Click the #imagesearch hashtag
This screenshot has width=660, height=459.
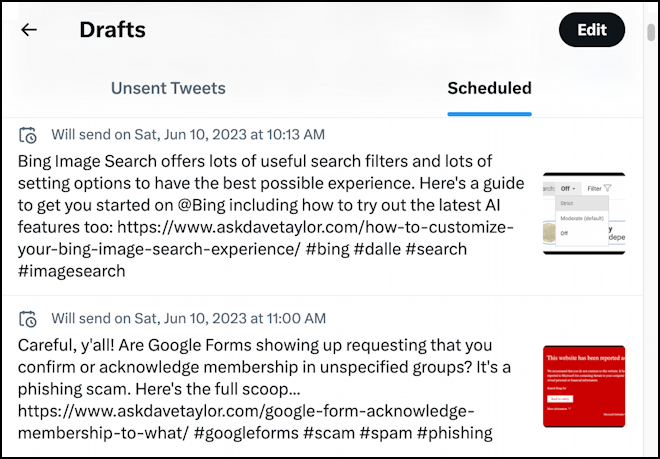(72, 271)
